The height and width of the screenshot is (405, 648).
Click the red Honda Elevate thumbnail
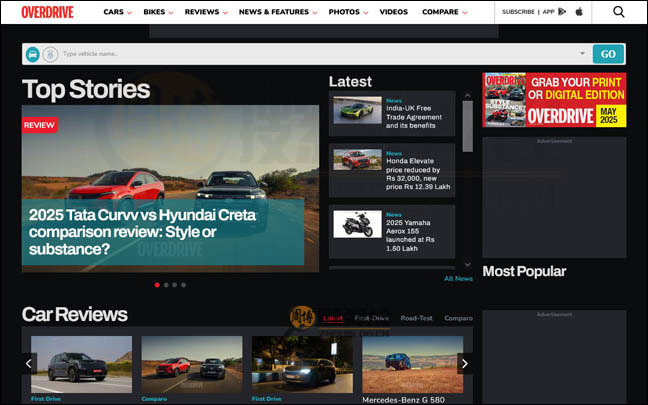point(357,160)
